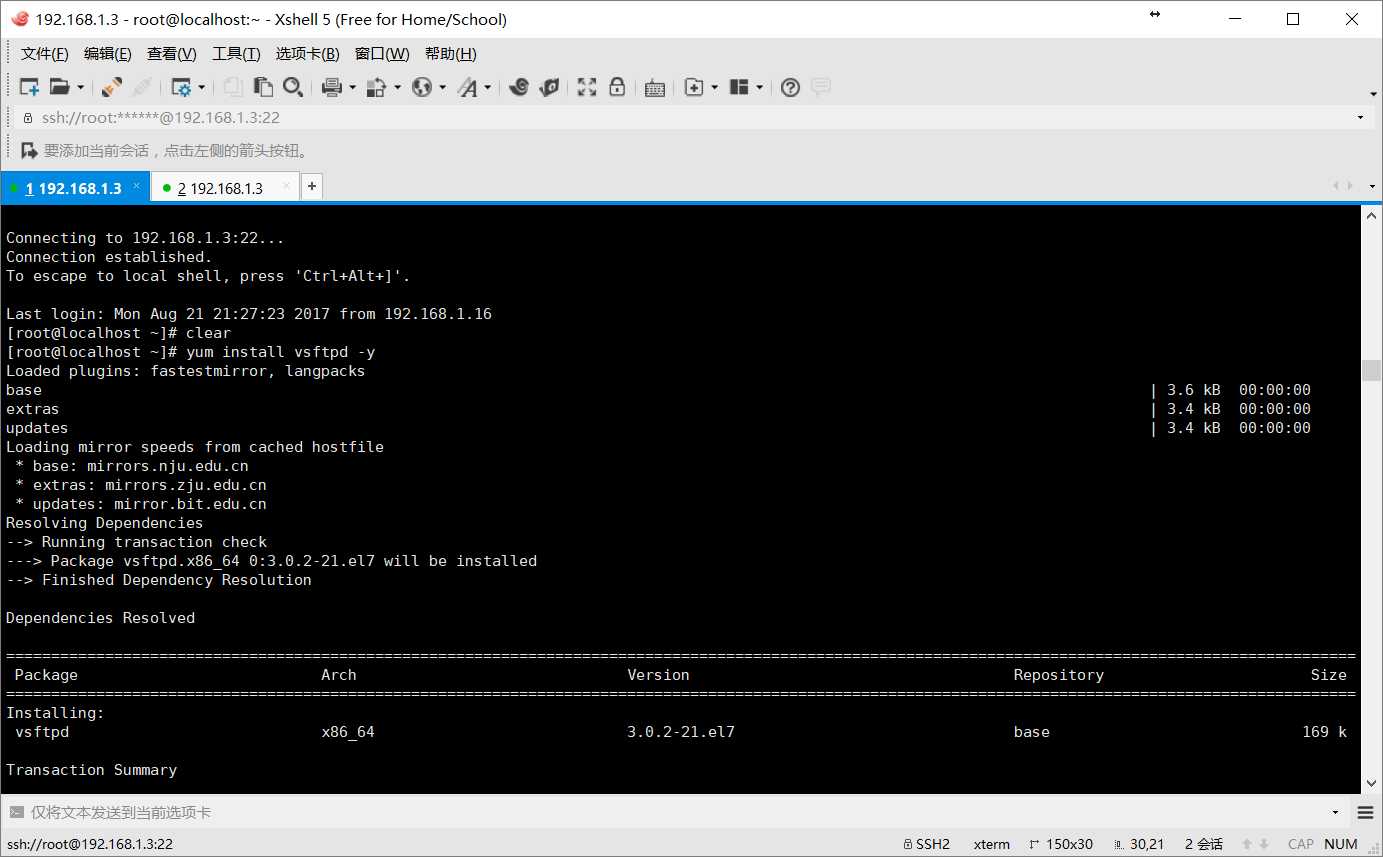
Task: Open the 选项卡(B) menu
Action: click(308, 54)
